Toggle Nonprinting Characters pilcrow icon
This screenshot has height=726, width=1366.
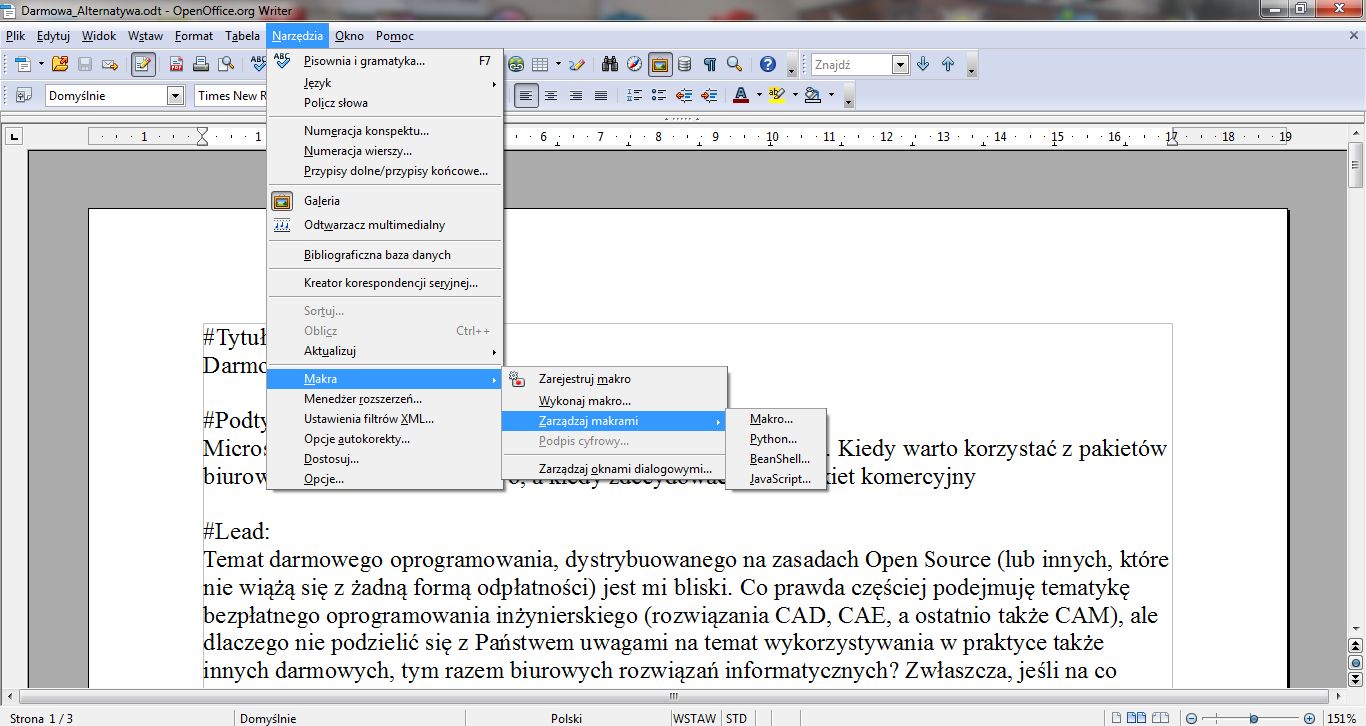click(710, 64)
